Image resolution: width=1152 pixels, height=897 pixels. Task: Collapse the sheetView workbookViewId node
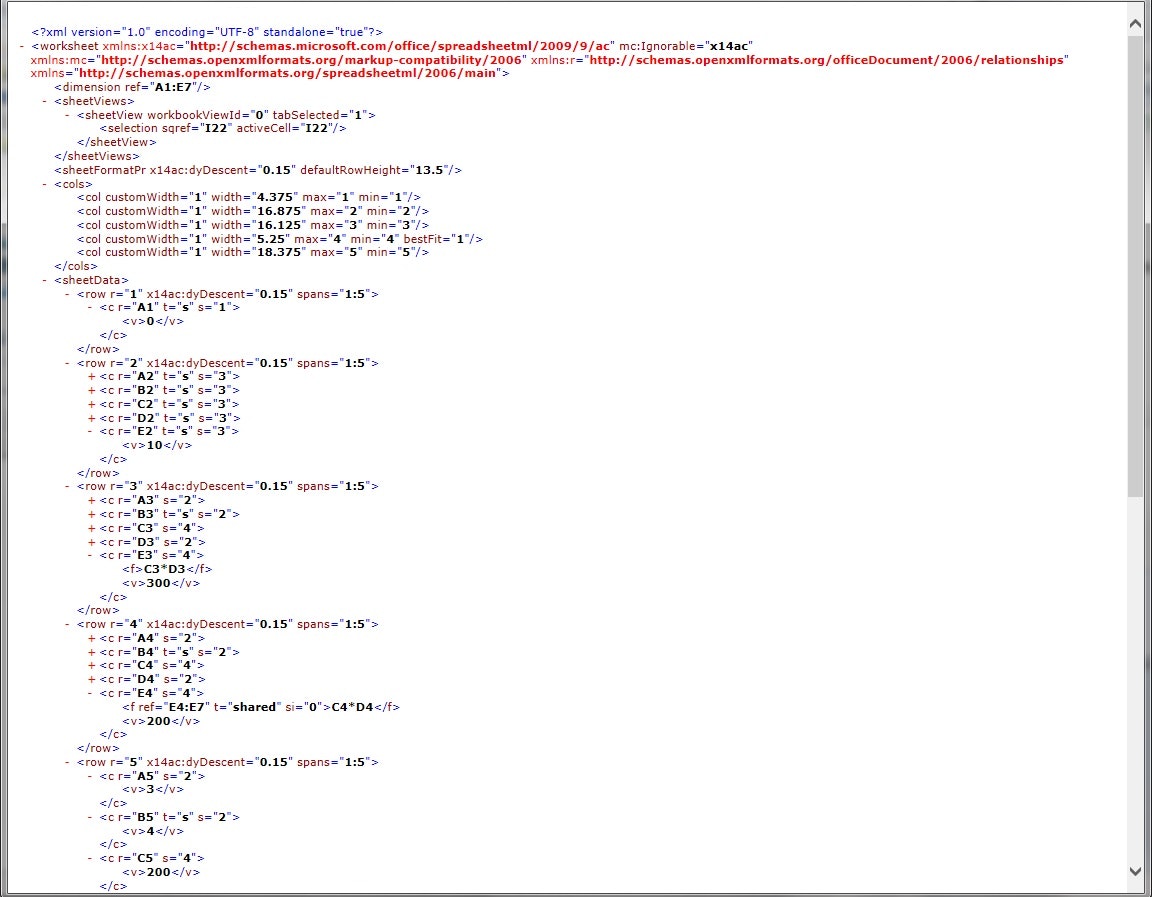68,115
